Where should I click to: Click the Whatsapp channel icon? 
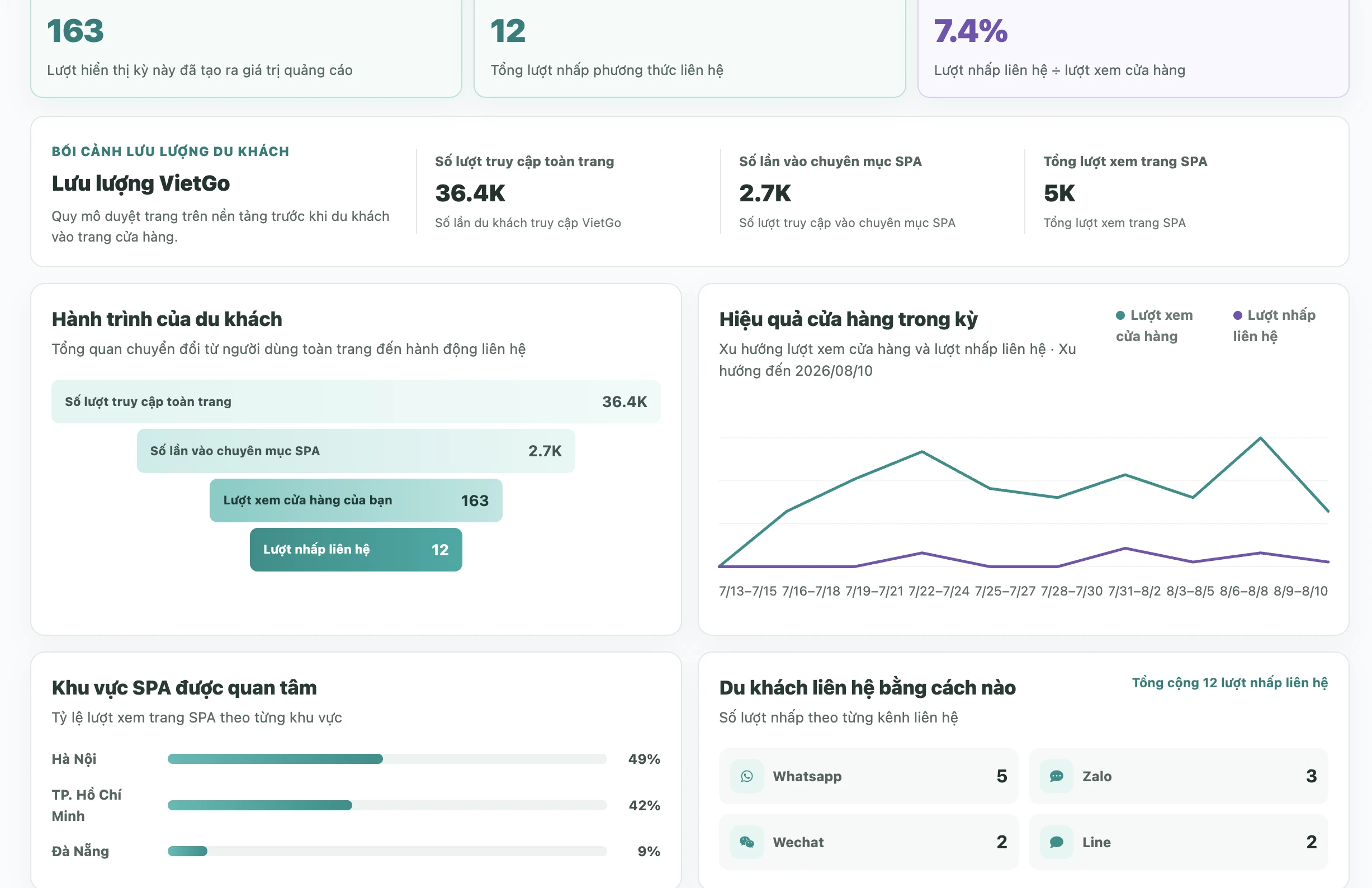[746, 776]
